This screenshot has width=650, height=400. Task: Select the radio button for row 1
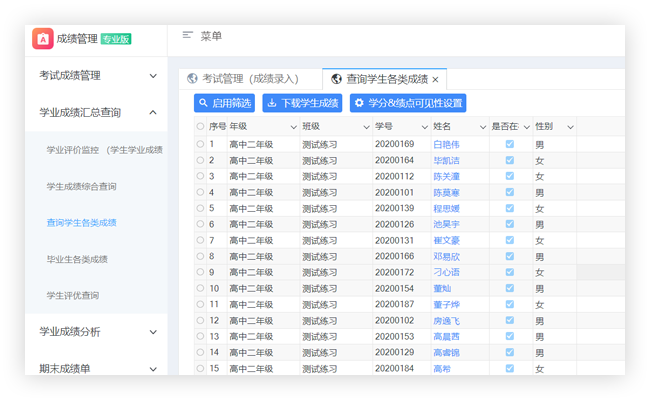pyautogui.click(x=200, y=144)
